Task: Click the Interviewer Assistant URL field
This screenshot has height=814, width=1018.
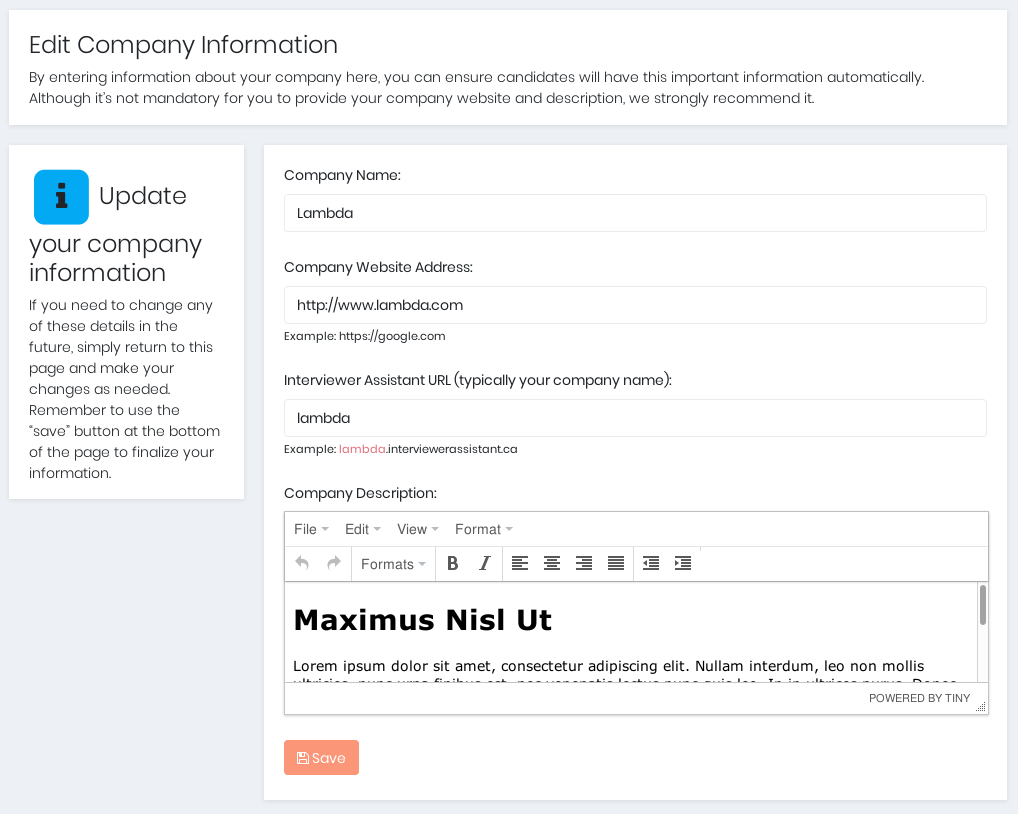Action: tap(635, 418)
